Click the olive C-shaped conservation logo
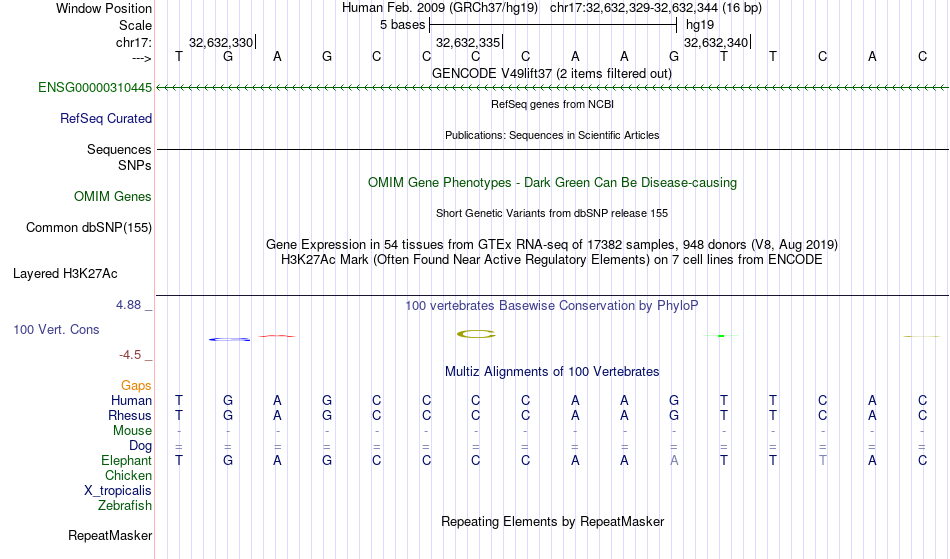Screen dimensions: 950x559 coord(476,334)
